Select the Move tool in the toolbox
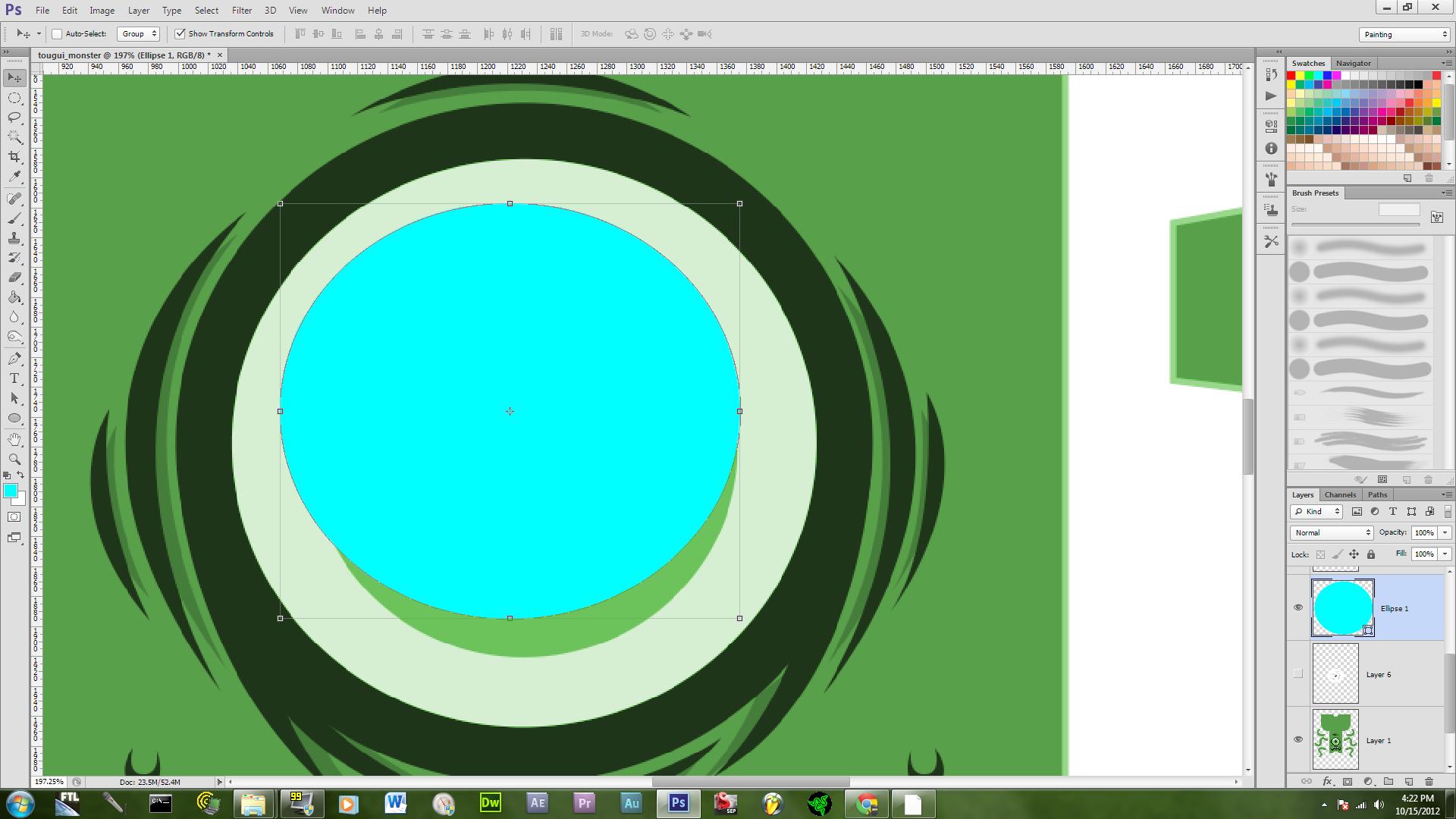Image resolution: width=1456 pixels, height=819 pixels. (x=14, y=78)
